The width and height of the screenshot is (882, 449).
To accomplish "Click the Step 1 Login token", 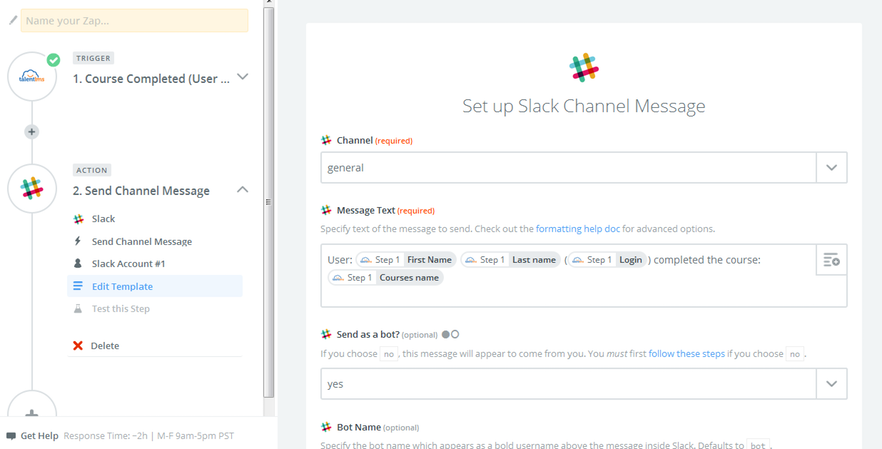I will pos(608,259).
